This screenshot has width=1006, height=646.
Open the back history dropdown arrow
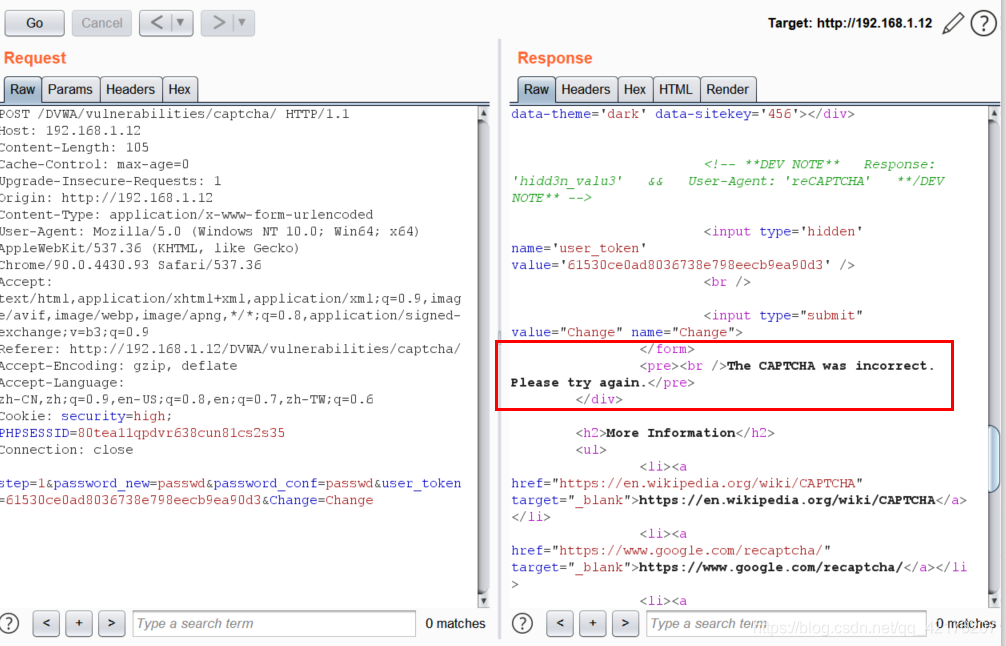[x=182, y=23]
